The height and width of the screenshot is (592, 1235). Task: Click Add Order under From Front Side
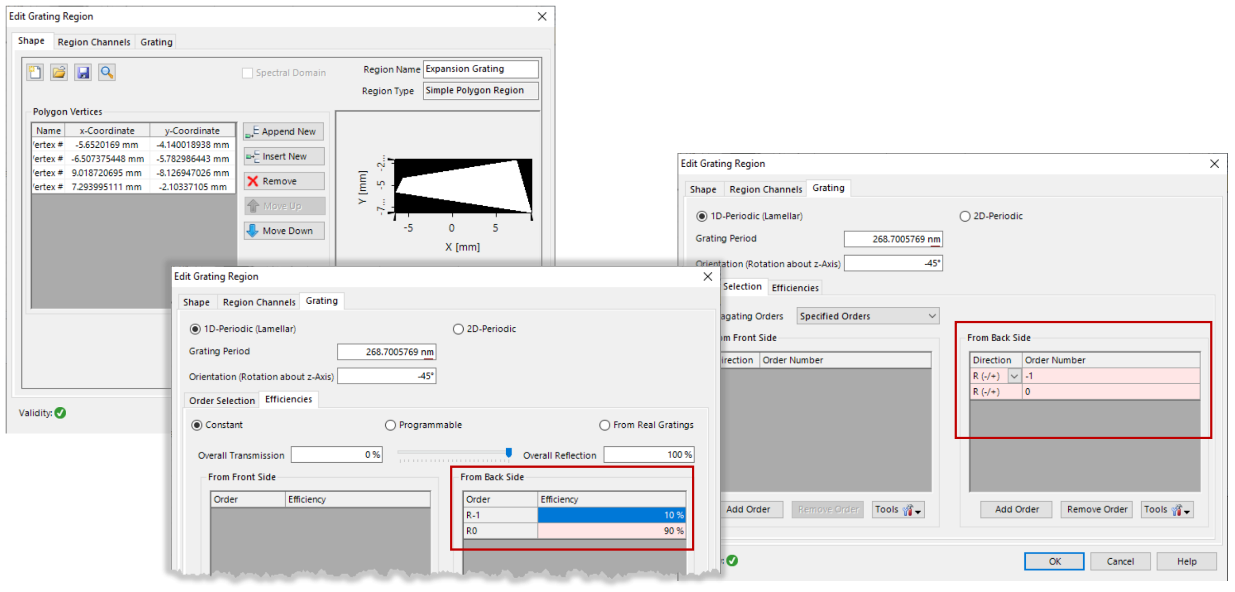[x=748, y=510]
